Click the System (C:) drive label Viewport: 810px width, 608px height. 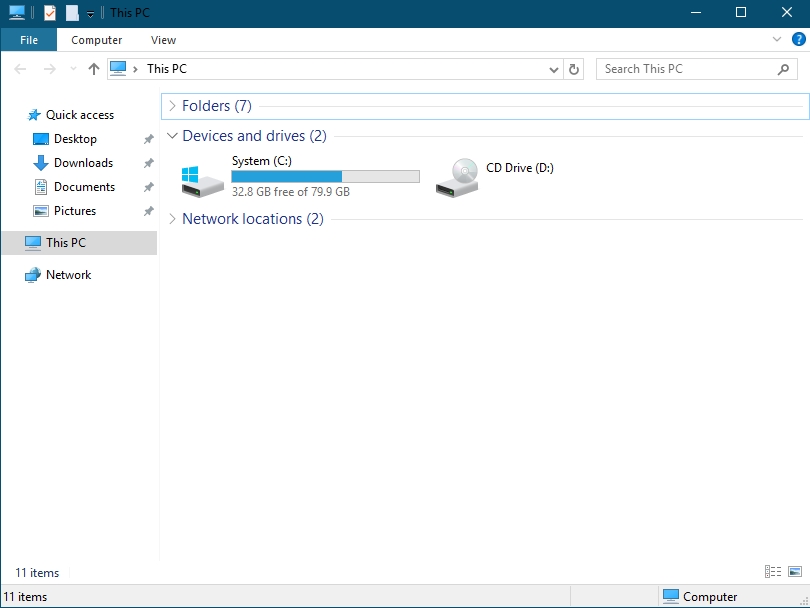point(262,161)
